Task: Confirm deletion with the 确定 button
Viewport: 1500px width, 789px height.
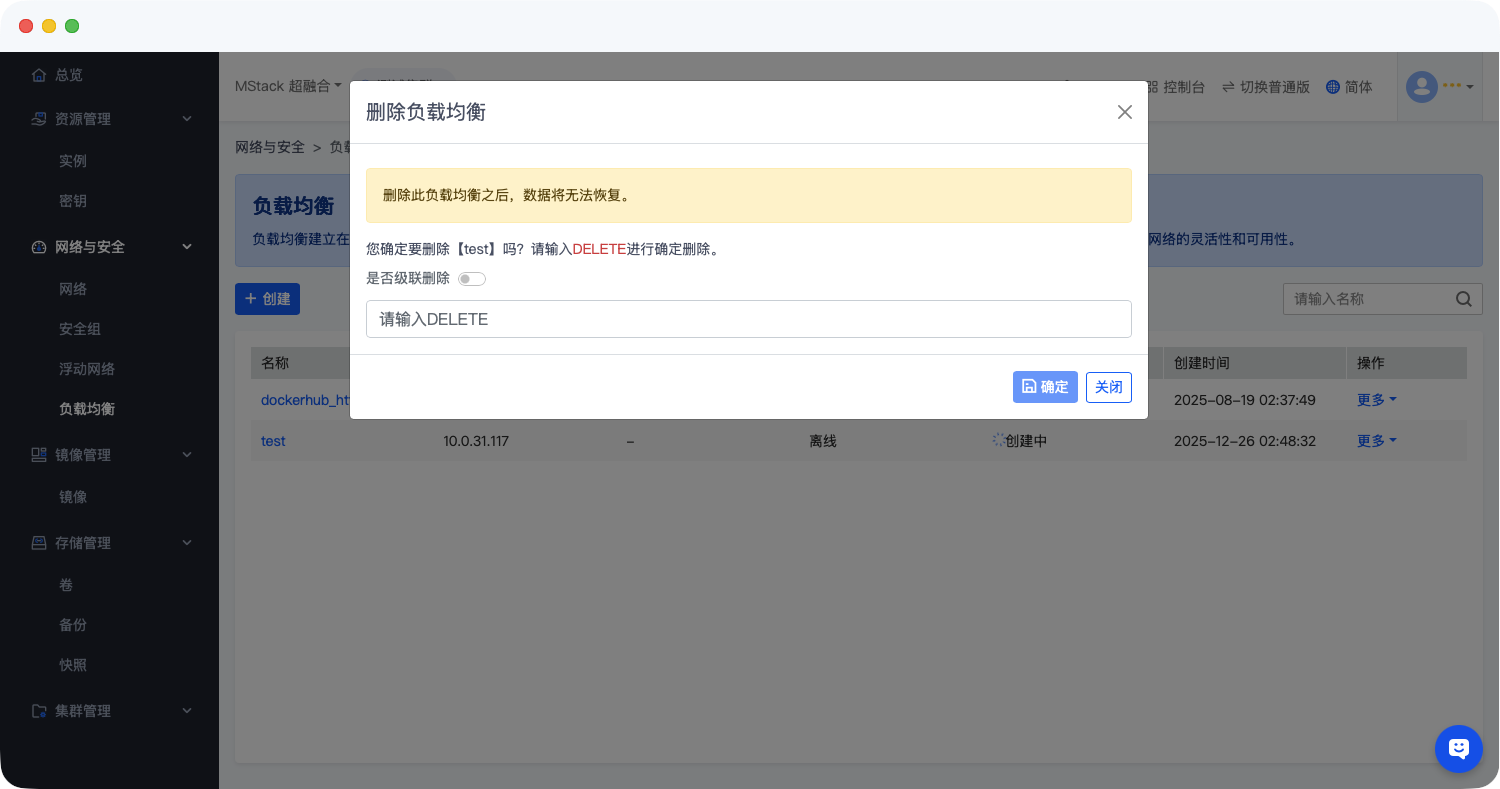Action: click(1045, 387)
